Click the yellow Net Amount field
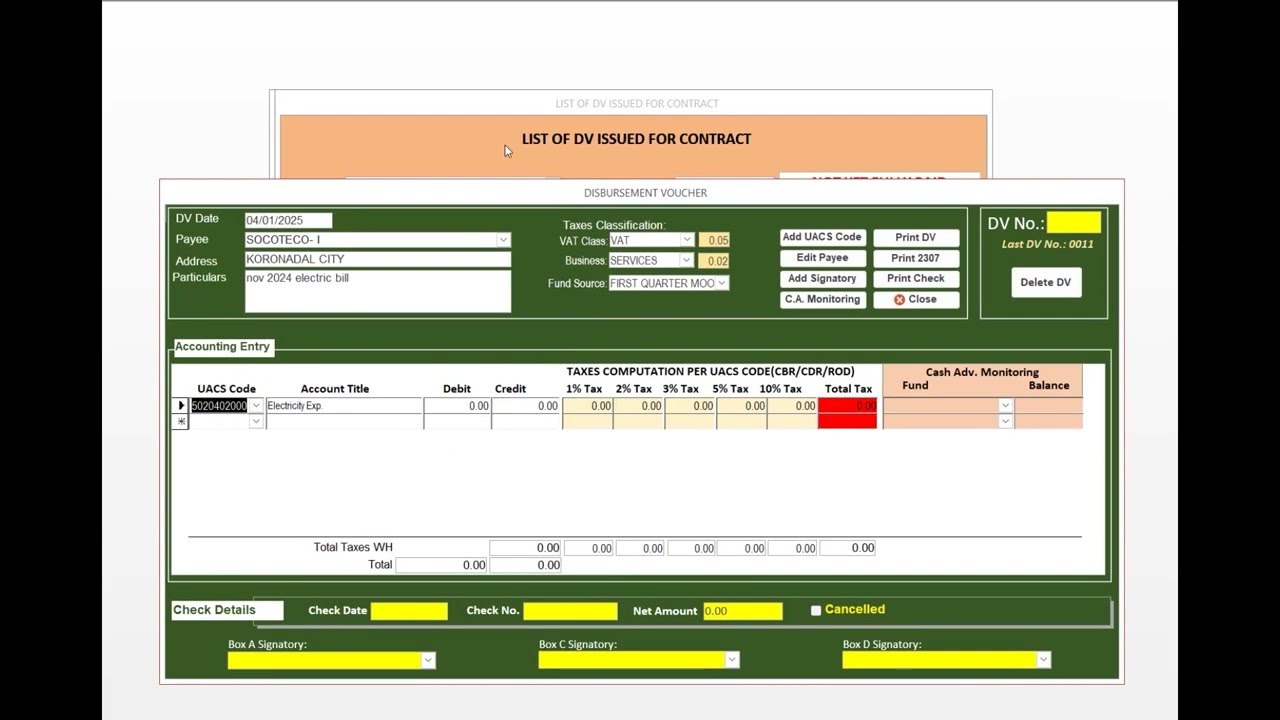1280x720 pixels. click(x=742, y=611)
